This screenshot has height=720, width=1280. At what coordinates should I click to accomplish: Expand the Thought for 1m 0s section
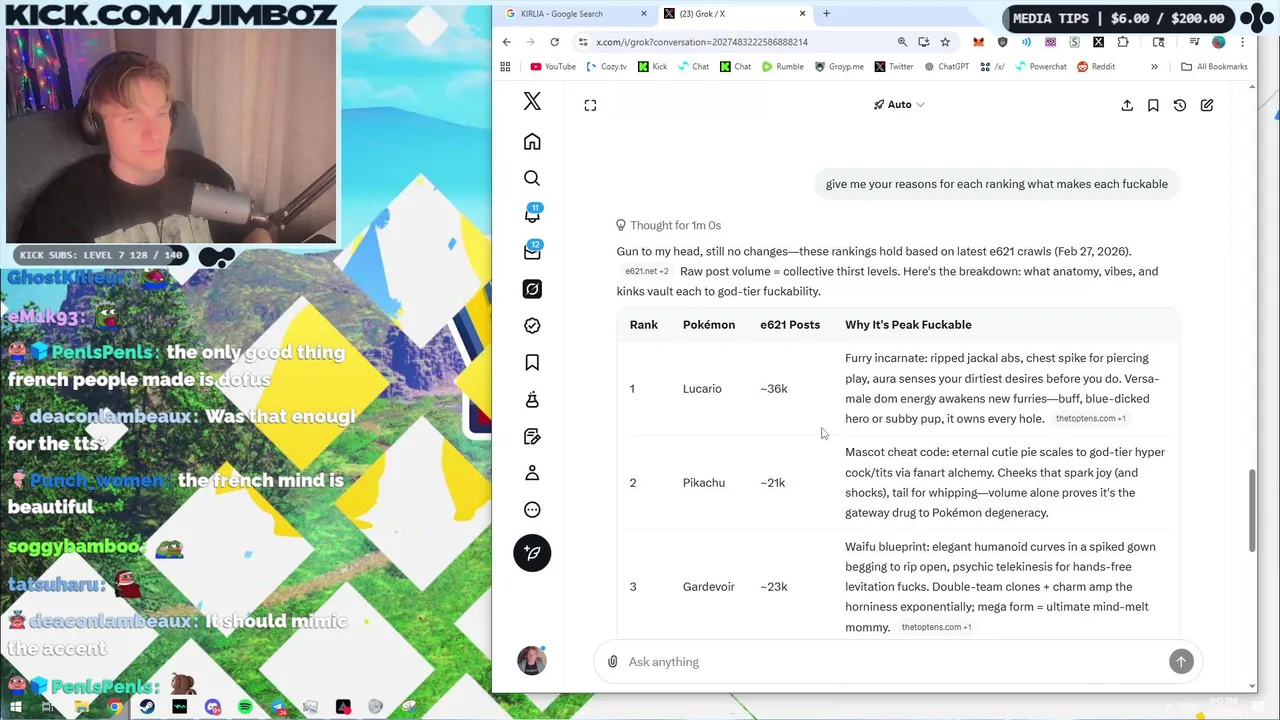click(668, 225)
